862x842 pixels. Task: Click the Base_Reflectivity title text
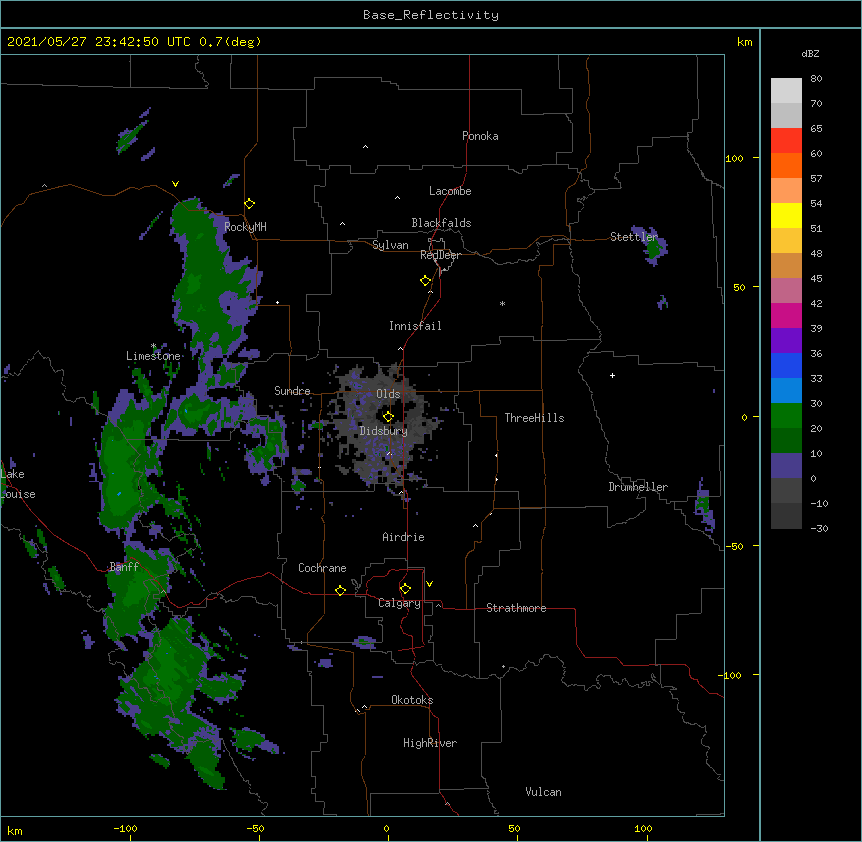tap(431, 15)
